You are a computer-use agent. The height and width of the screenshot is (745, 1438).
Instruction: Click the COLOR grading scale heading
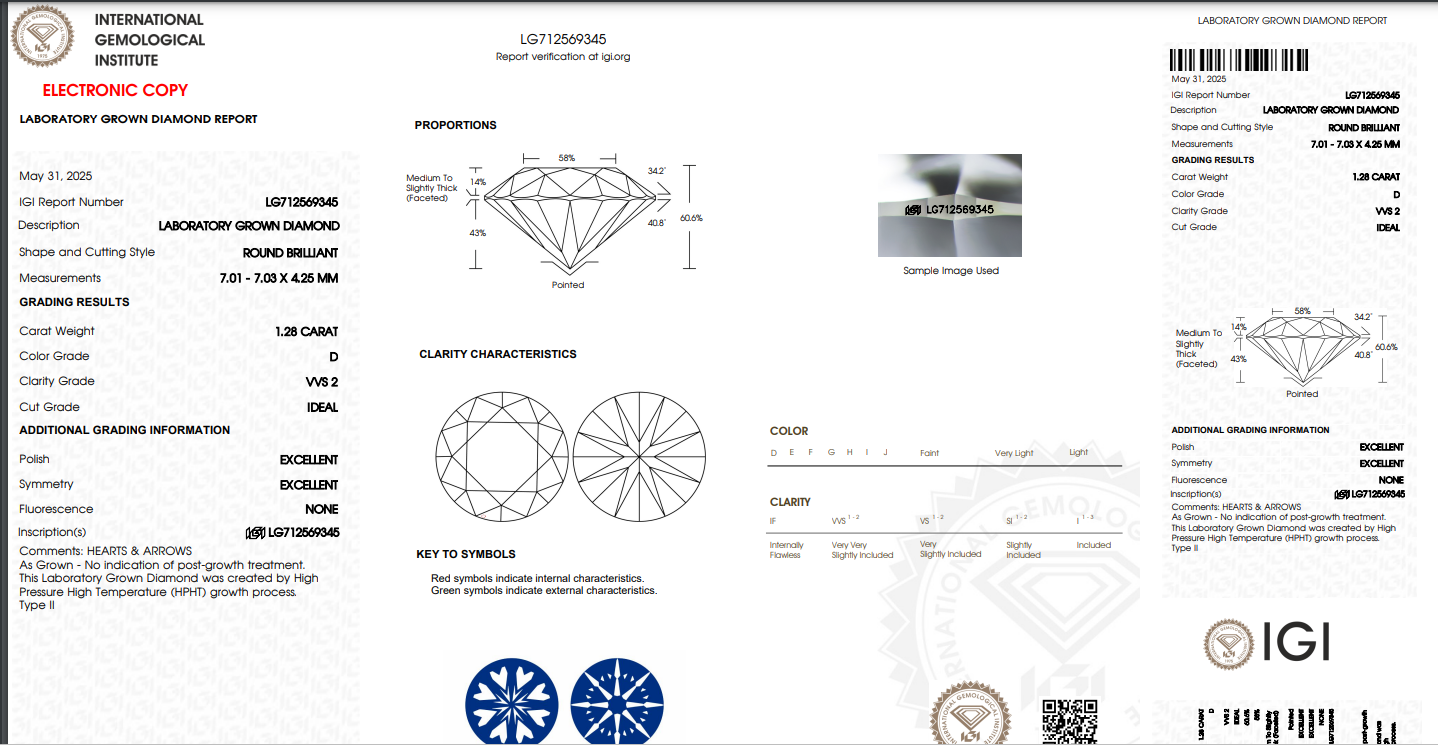[x=789, y=431]
